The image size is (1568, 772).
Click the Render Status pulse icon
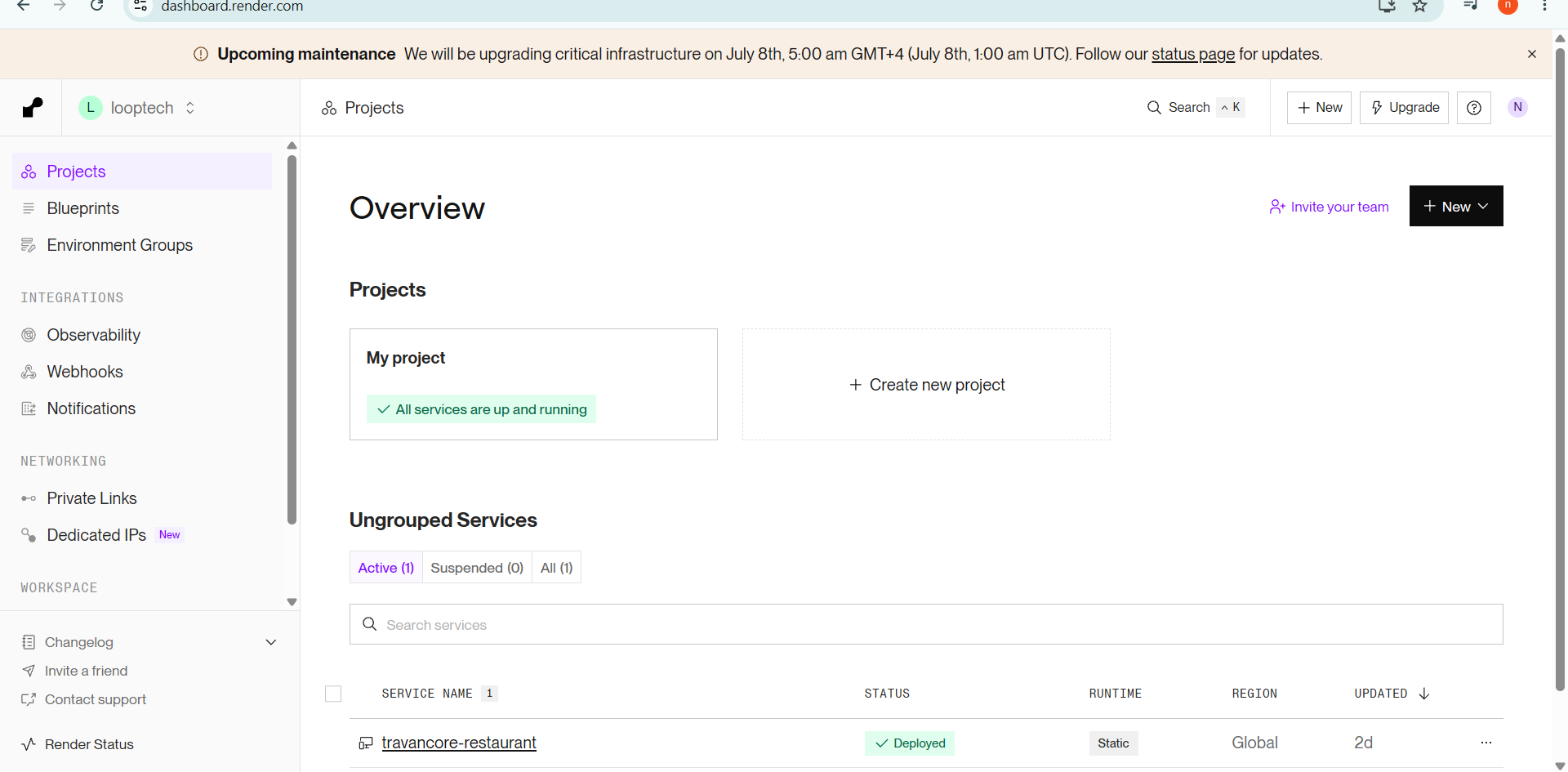(29, 744)
